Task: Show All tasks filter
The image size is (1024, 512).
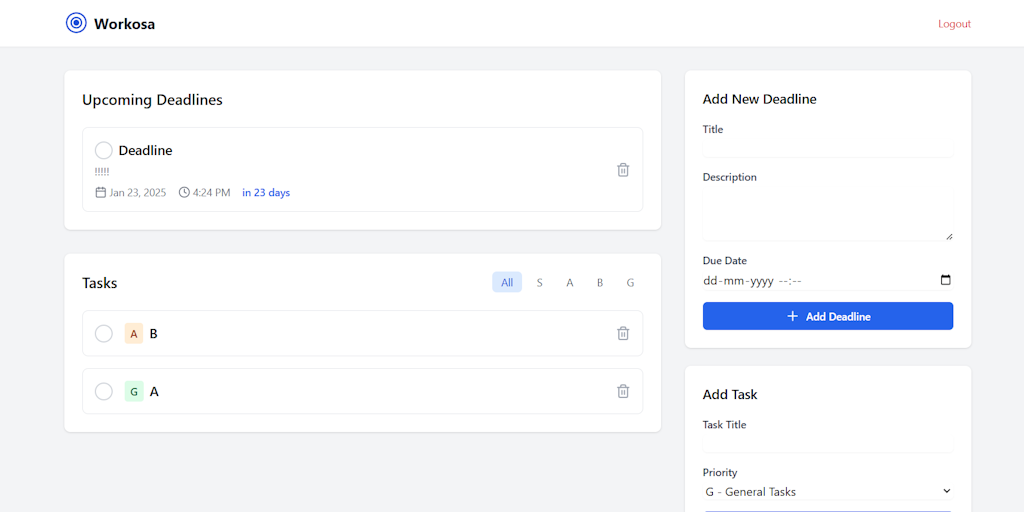Action: pos(507,283)
